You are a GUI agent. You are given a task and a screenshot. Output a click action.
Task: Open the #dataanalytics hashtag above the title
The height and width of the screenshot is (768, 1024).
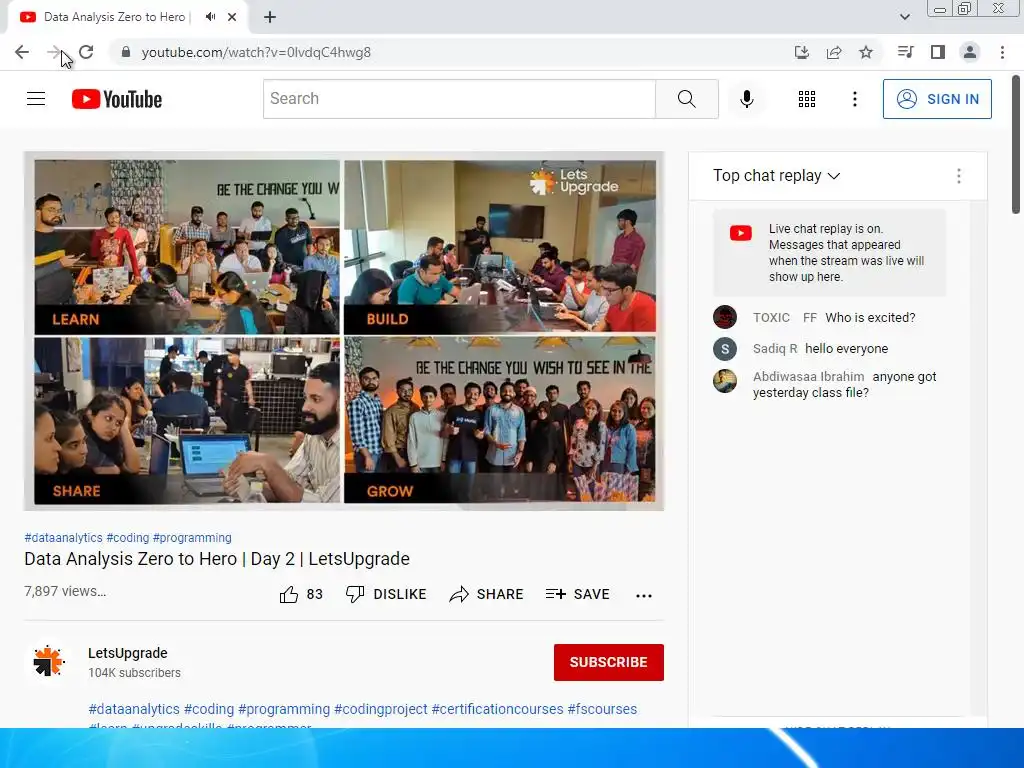coord(63,537)
